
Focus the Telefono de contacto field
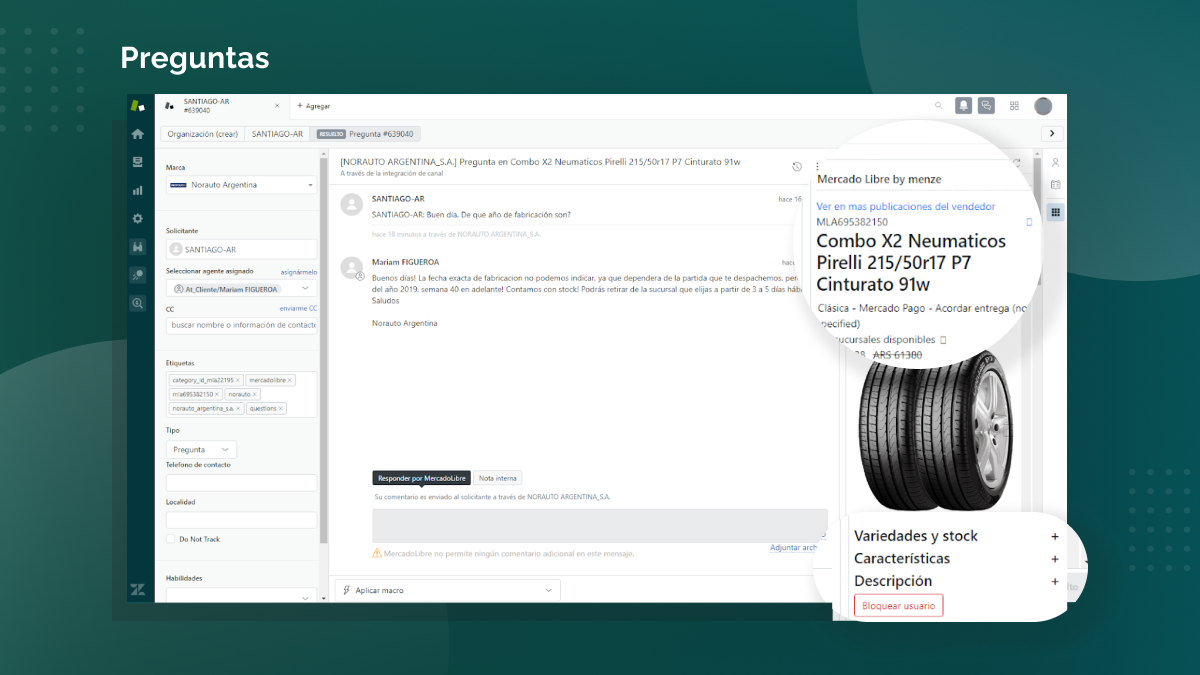pos(241,482)
